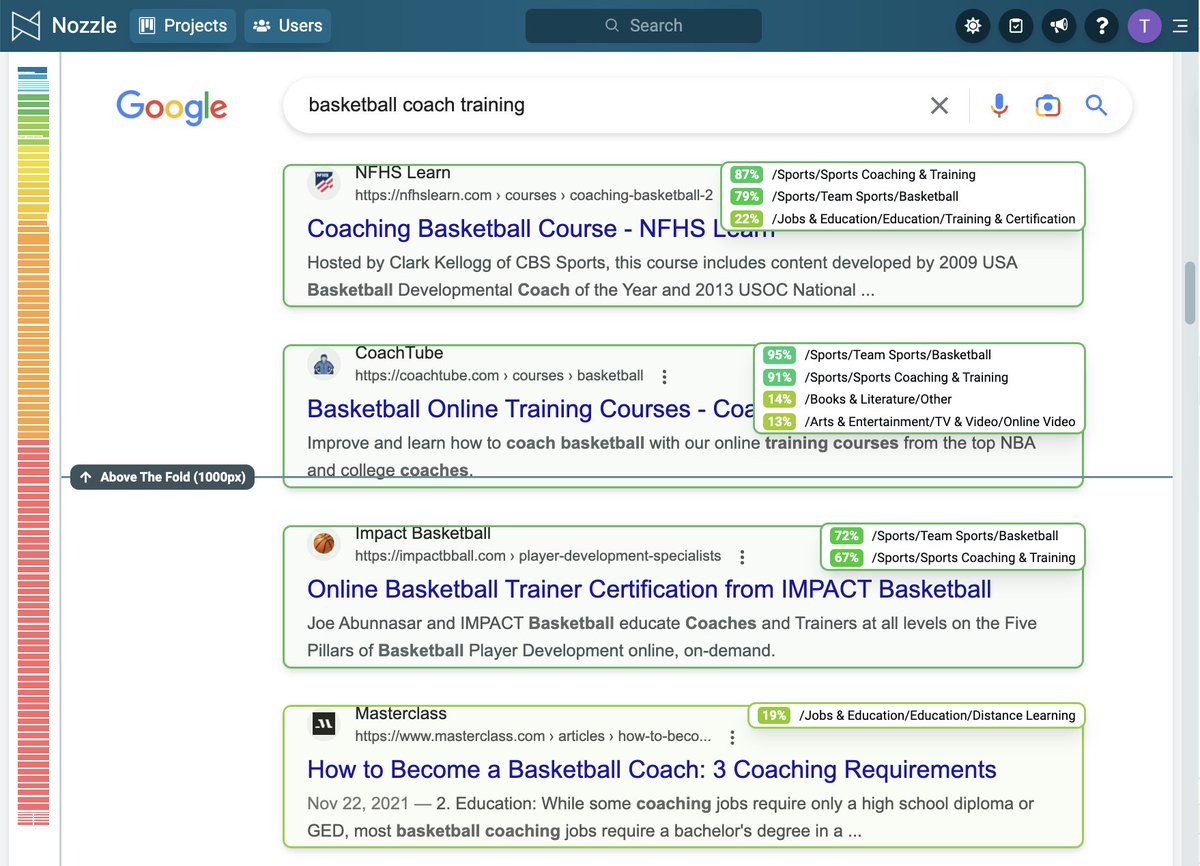Click the page vertical scrollbar thumb
1200x866 pixels.
click(x=1190, y=293)
